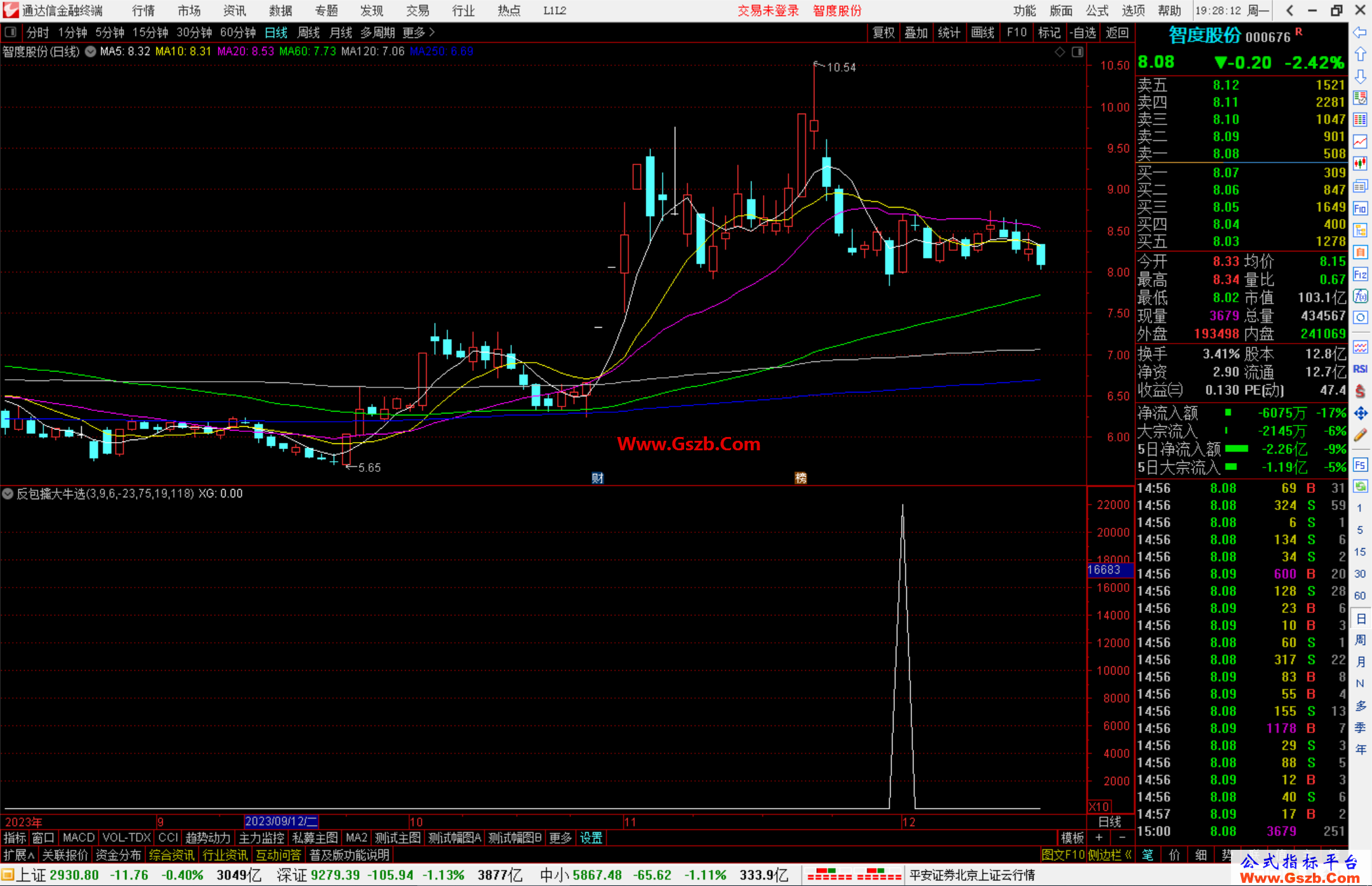Click the FS sidebar icon
This screenshot has height=886, width=1372.
(1360, 465)
